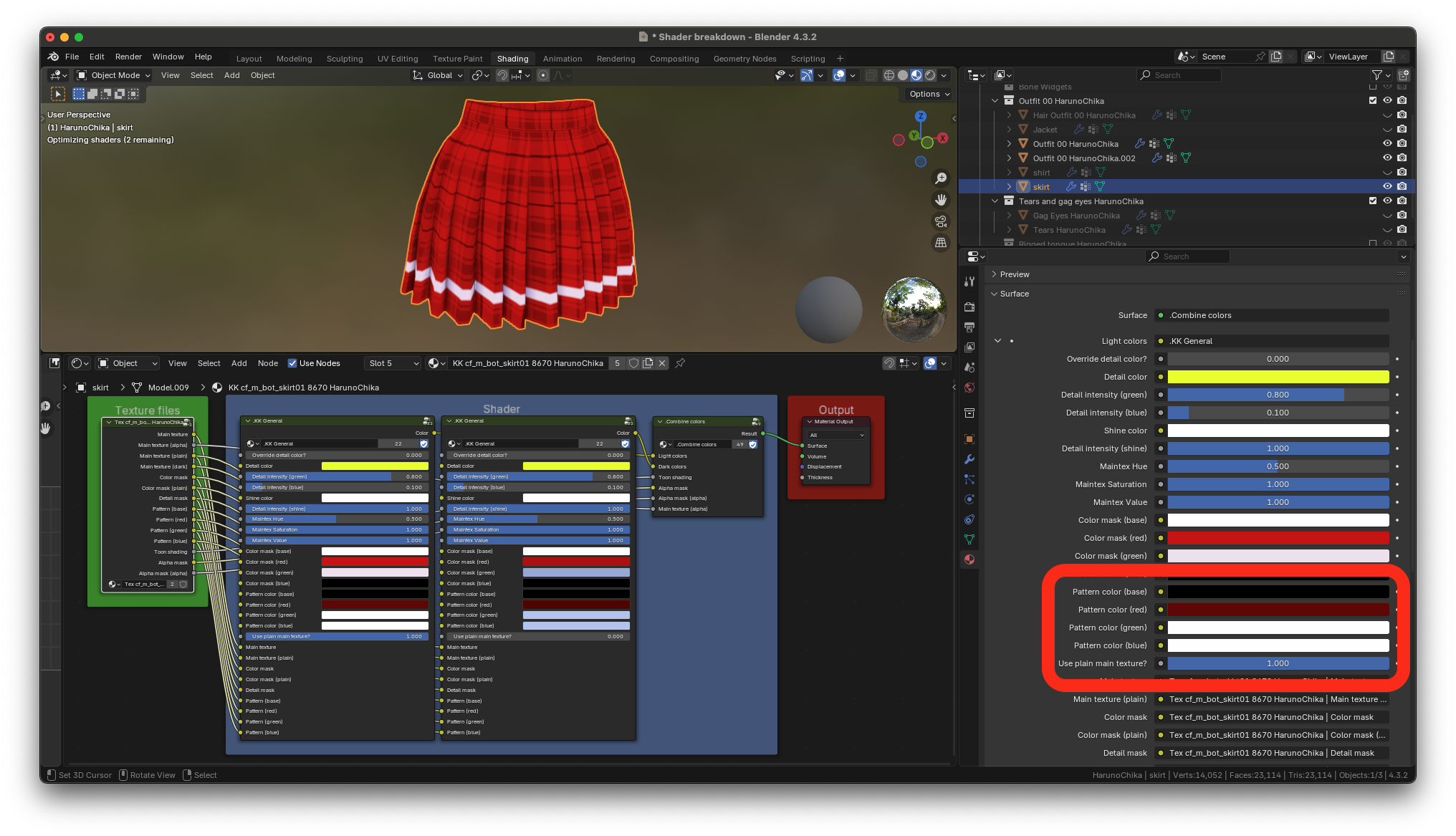Open the Object Data mesh properties tab

[x=969, y=539]
